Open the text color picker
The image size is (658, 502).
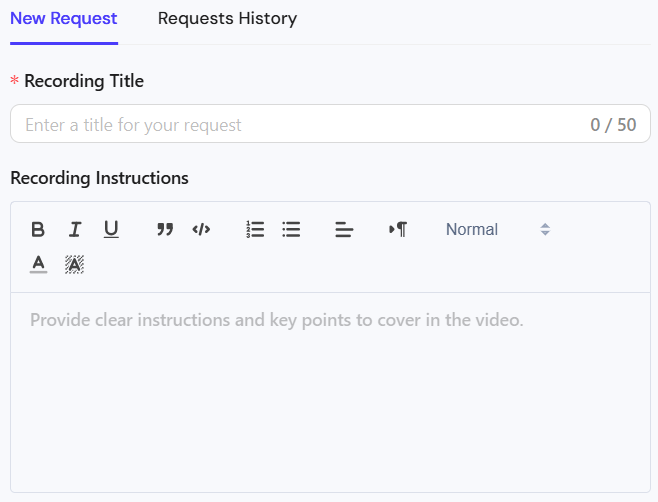38,264
